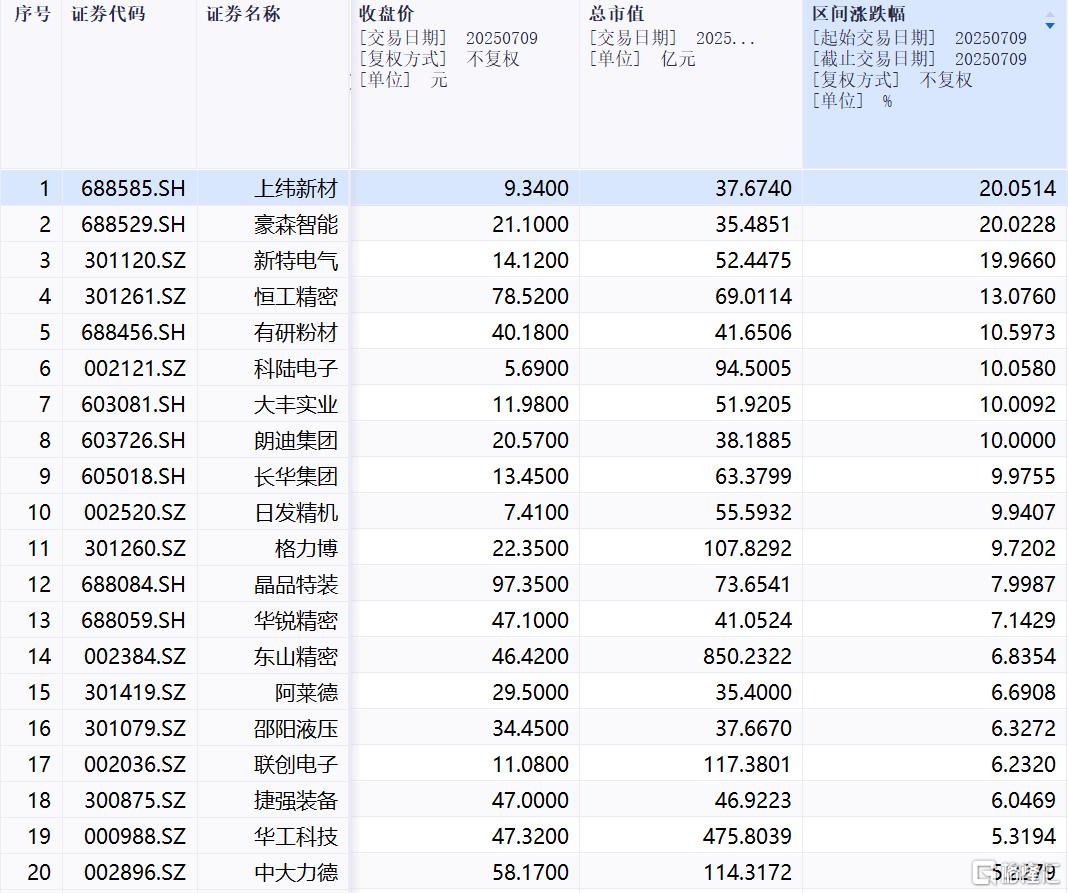Screen dimensions: 1068x893
Task: Click market cap value 107.8292
Action: (747, 548)
